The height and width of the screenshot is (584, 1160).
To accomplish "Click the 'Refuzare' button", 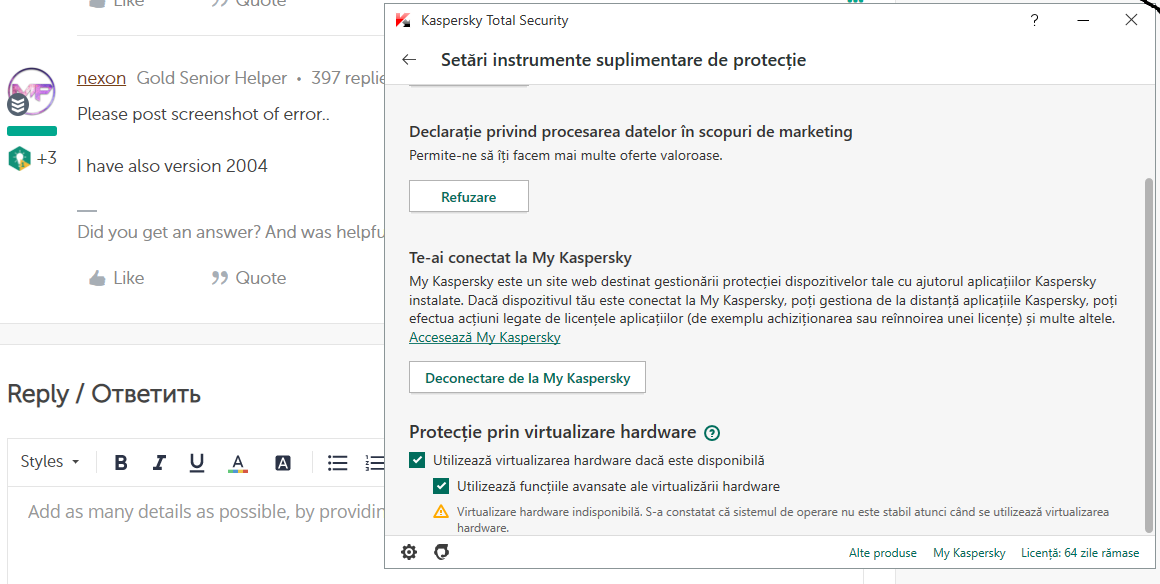I will [469, 197].
